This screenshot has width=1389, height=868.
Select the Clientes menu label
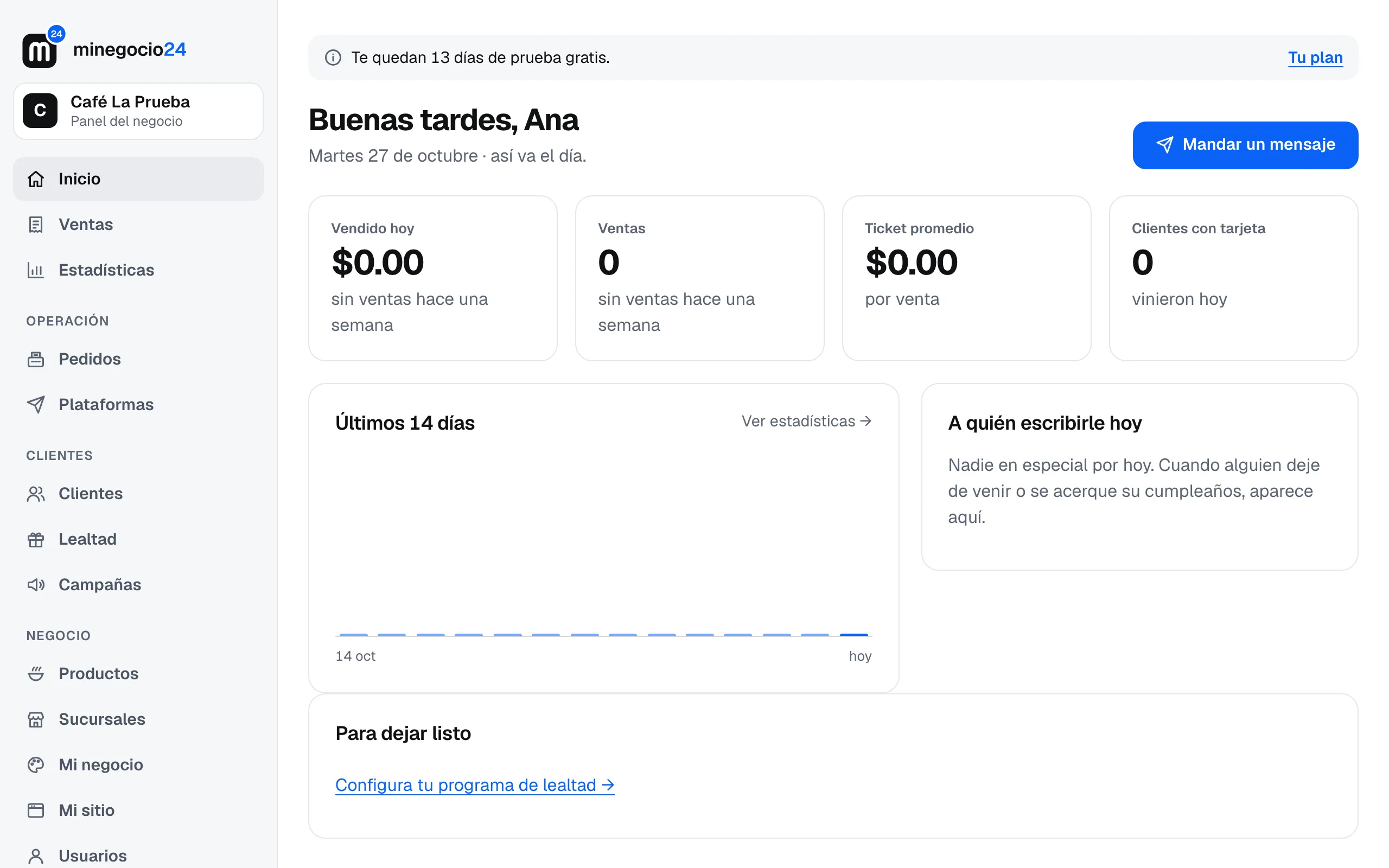[x=91, y=494]
